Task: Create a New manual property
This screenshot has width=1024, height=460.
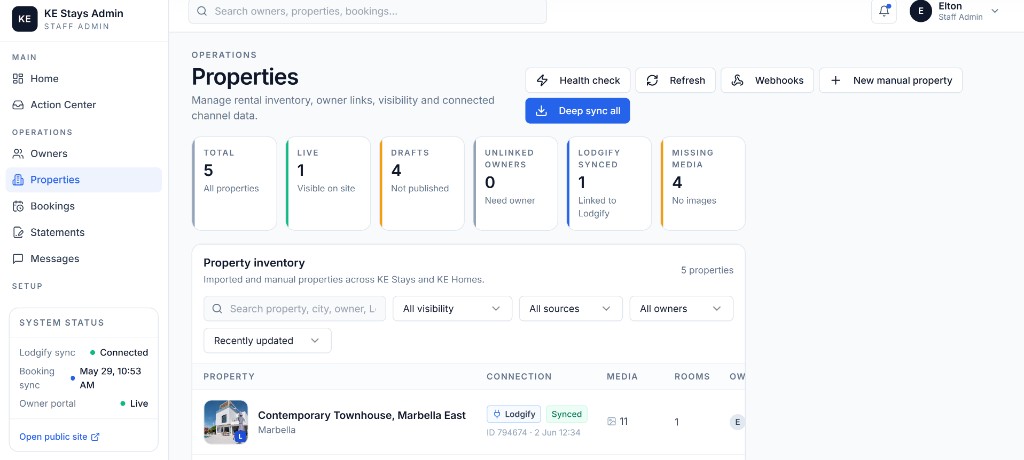Action: (x=891, y=80)
